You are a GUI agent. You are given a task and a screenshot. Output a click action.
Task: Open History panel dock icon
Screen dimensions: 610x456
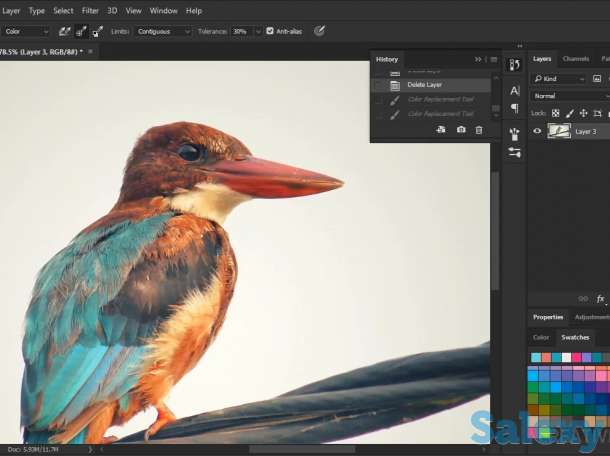click(x=514, y=65)
